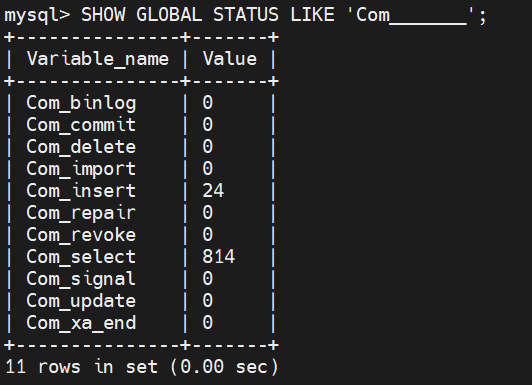
Task: Click the Com_select variable name
Action: pos(81,257)
